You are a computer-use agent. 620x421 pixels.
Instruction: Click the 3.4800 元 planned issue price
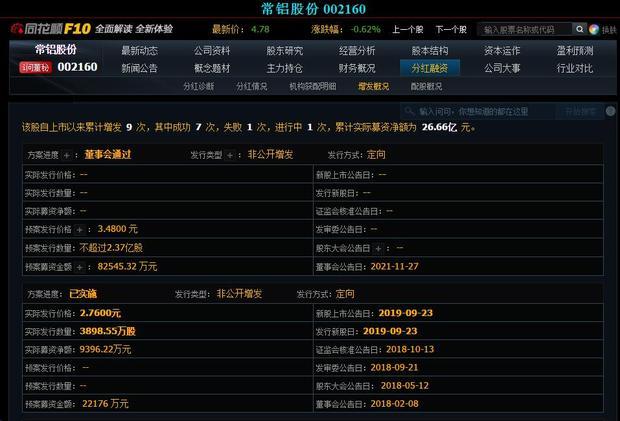[x=117, y=229]
